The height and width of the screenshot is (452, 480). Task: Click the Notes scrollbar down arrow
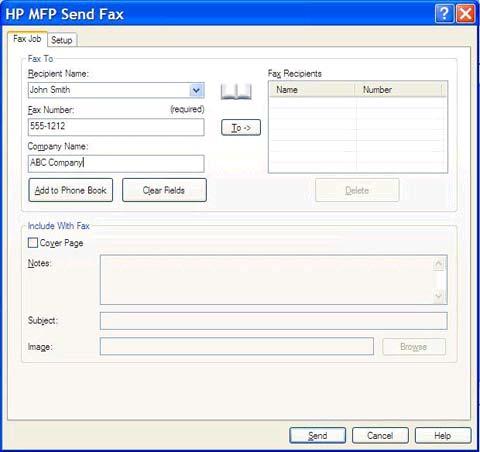coord(439,296)
